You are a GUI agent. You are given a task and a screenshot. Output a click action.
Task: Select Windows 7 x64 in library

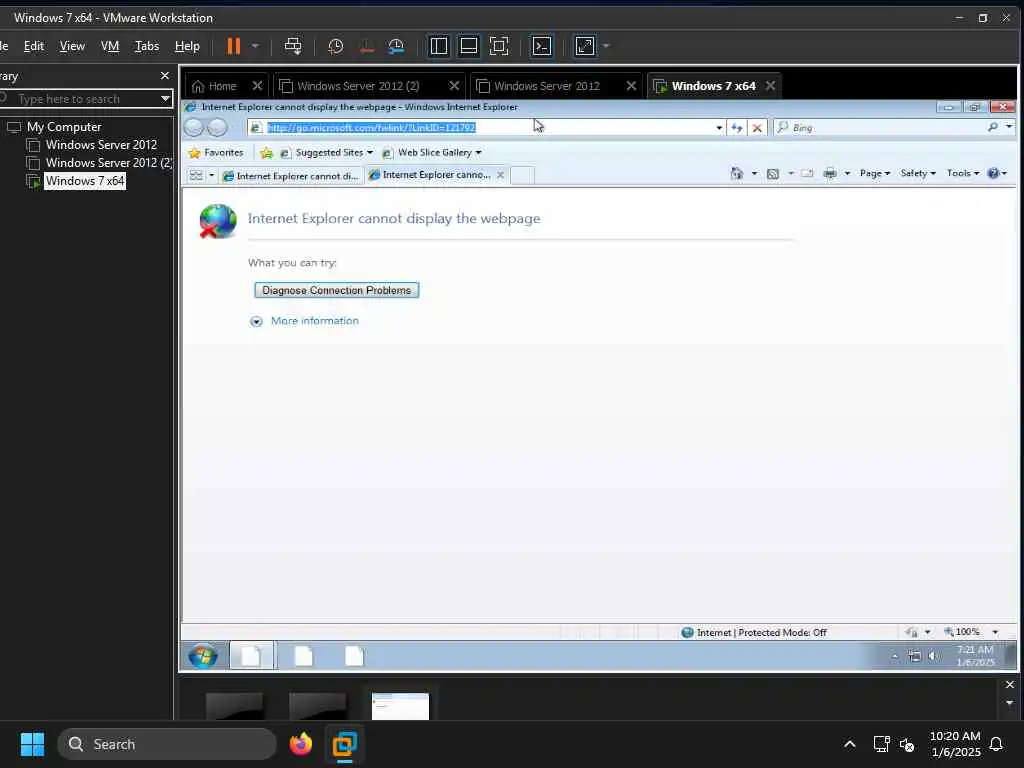pos(85,181)
